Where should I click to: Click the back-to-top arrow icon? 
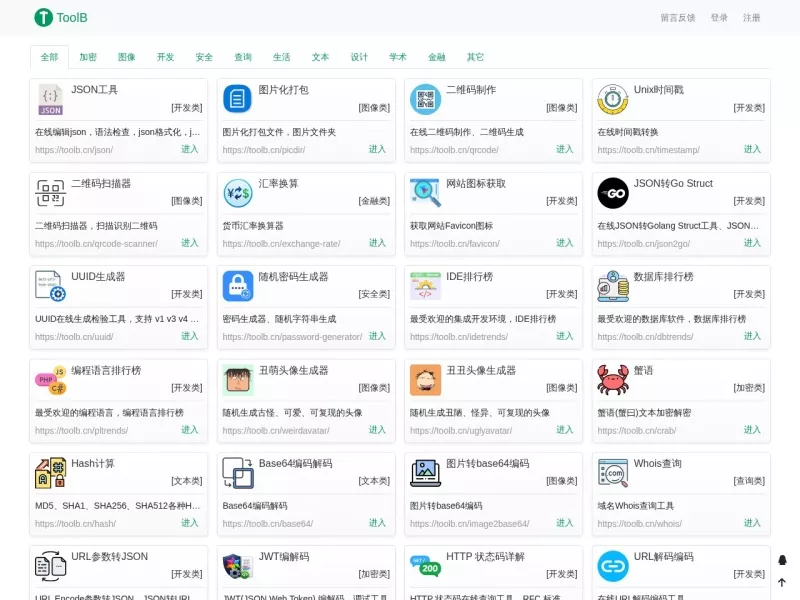point(782,582)
